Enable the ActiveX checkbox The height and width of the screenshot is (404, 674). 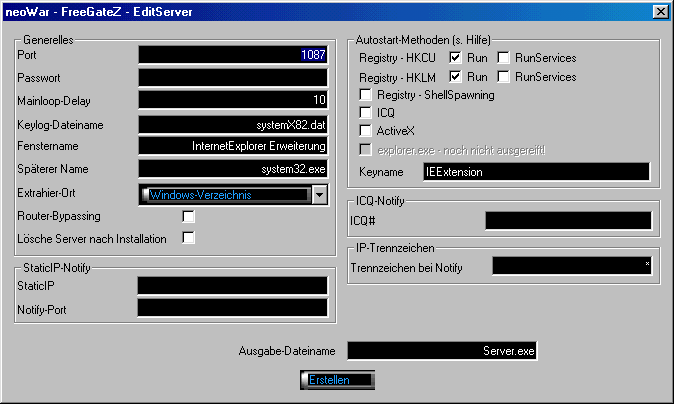point(367,131)
